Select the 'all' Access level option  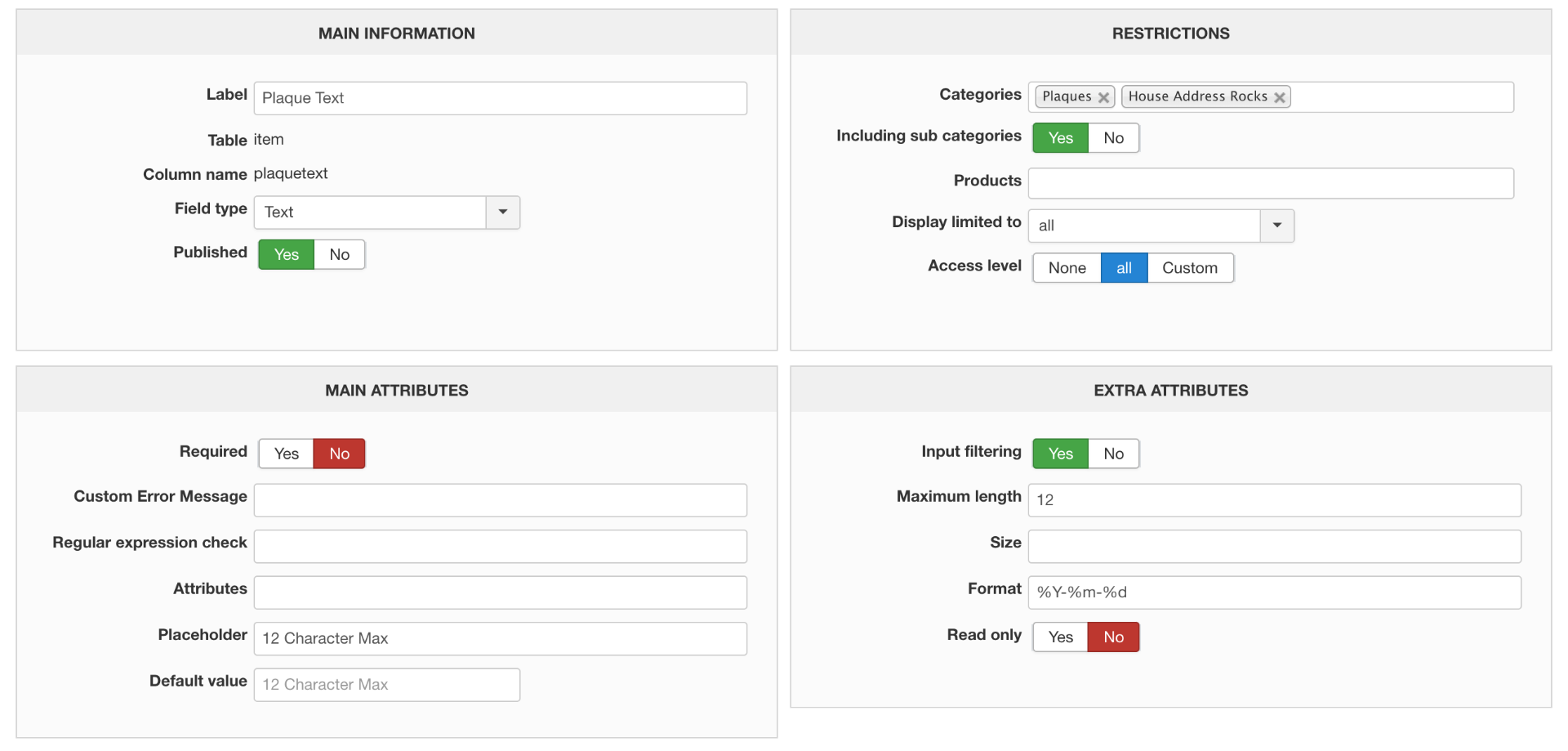pyautogui.click(x=1124, y=268)
